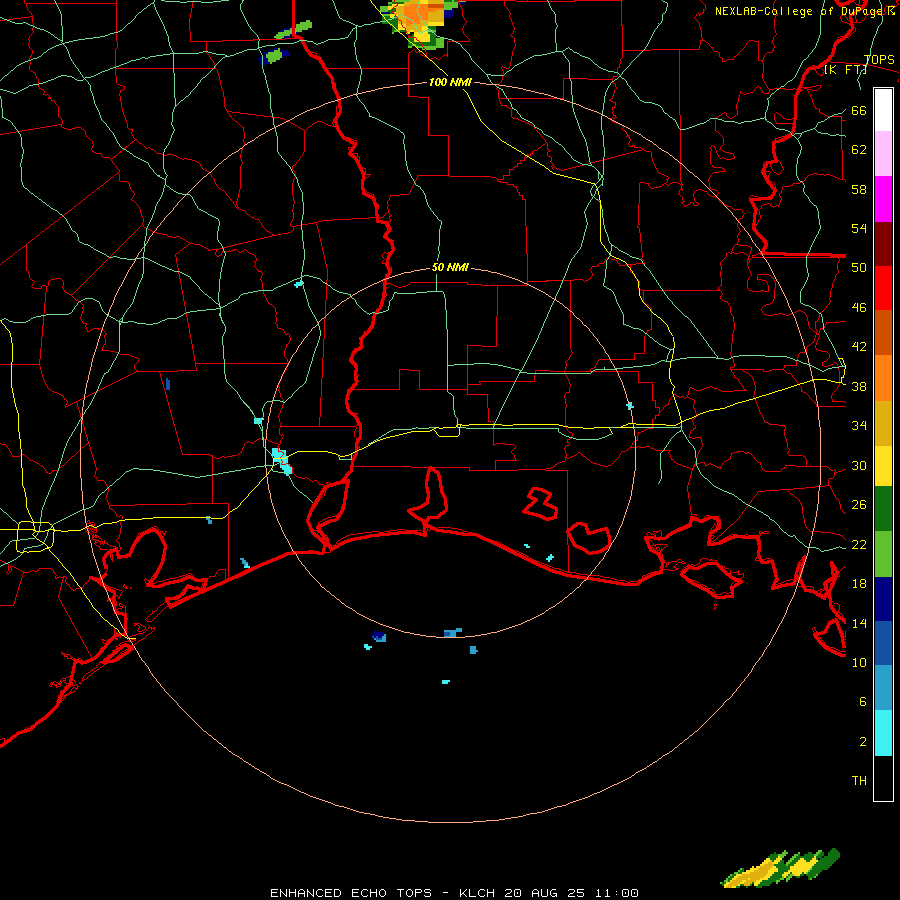Image resolution: width=900 pixels, height=900 pixels.
Task: Click the legend value '2'
Action: (x=862, y=741)
